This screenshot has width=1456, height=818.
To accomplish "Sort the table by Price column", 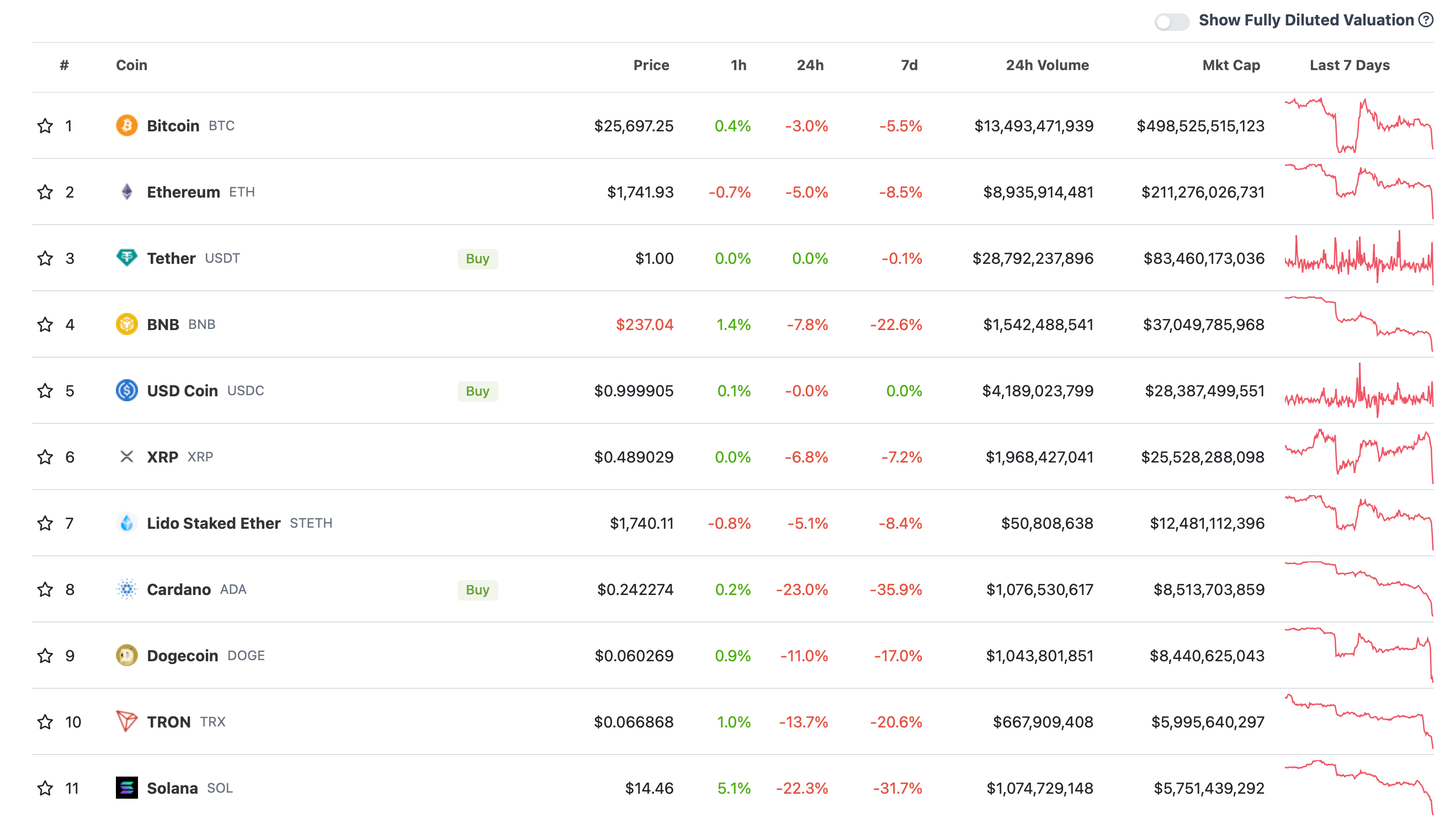I will [x=651, y=65].
